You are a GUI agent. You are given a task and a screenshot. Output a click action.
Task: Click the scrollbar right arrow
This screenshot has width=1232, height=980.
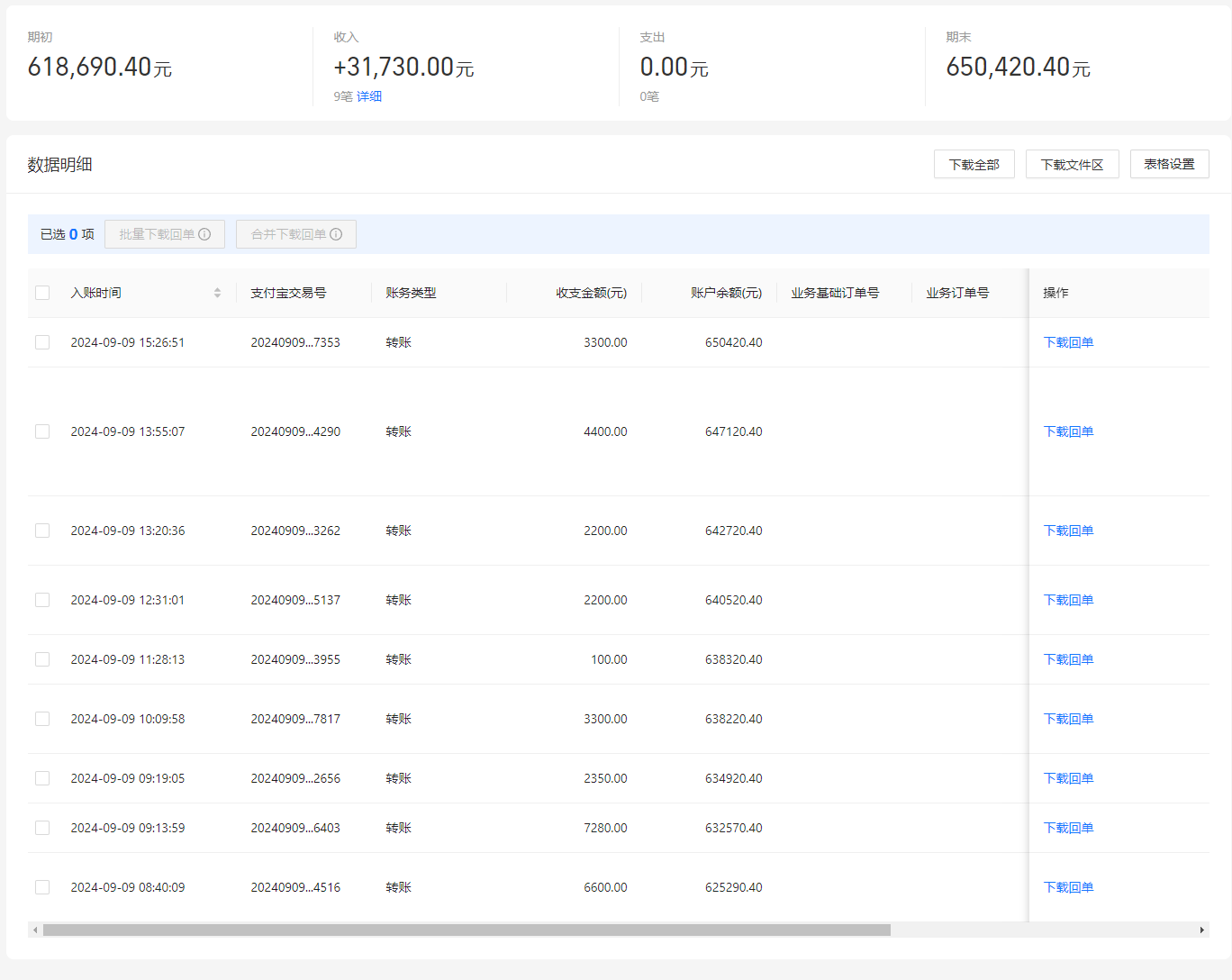coord(1202,930)
